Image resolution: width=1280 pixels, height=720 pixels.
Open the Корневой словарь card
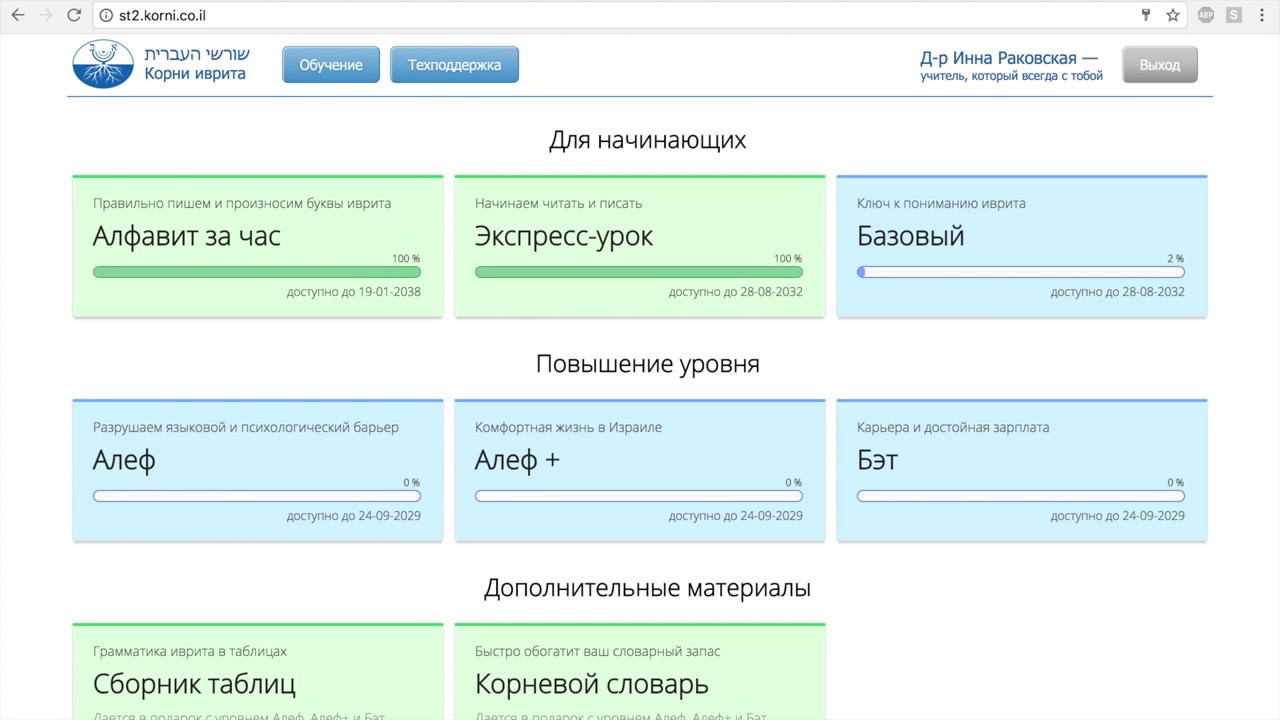point(640,671)
